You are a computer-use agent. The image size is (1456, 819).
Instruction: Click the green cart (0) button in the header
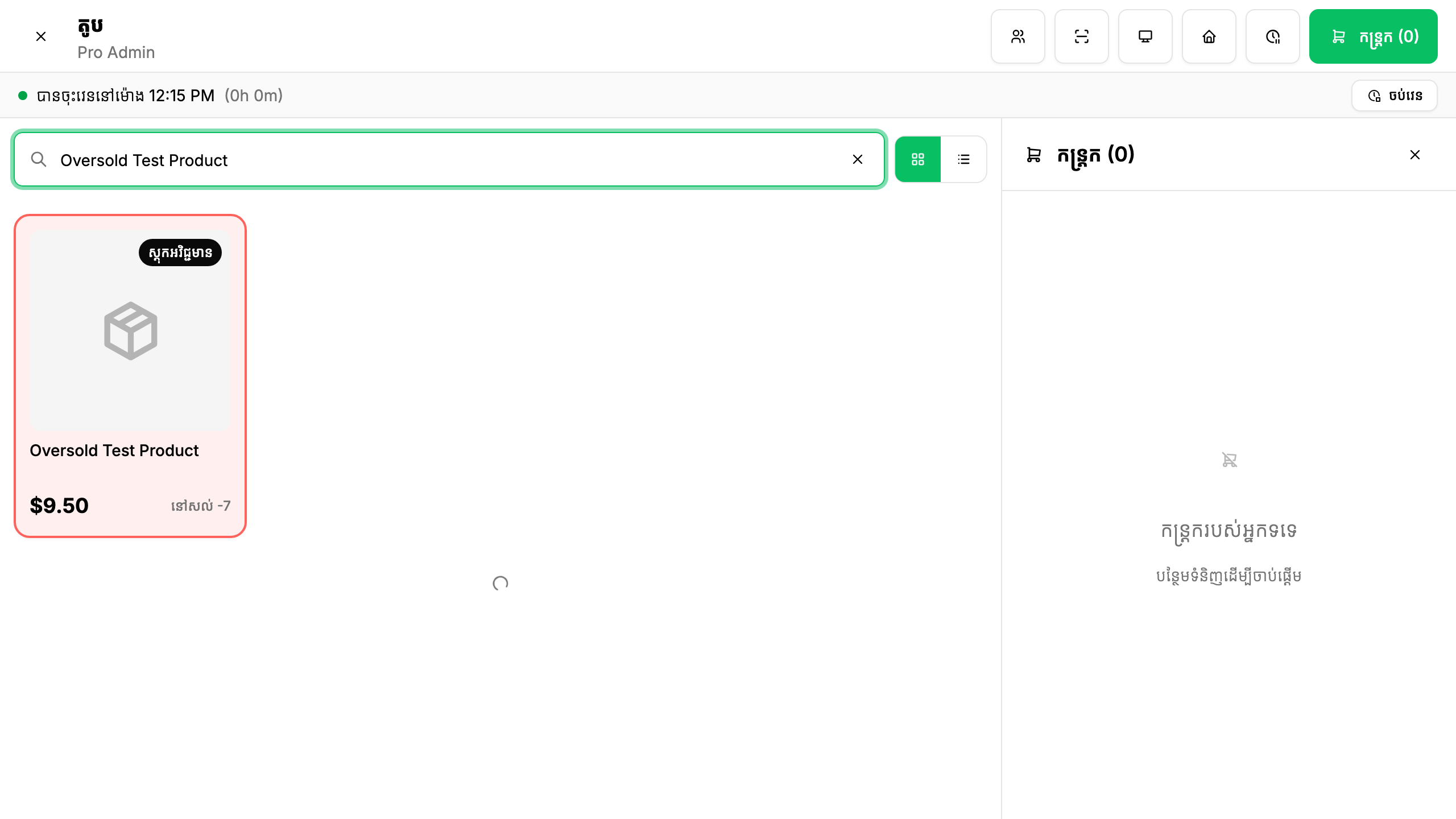[1374, 36]
